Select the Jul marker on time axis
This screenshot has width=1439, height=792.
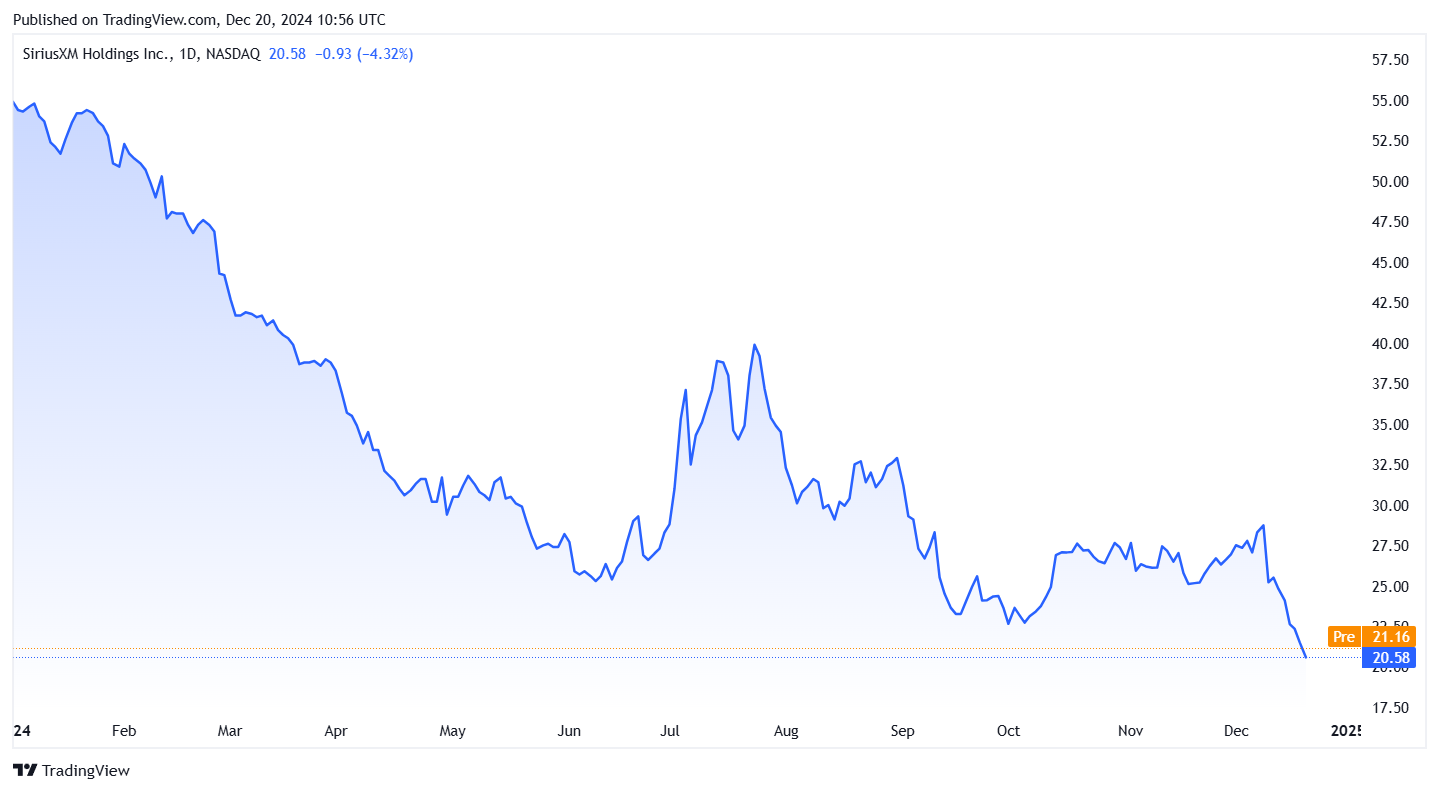coord(670,731)
